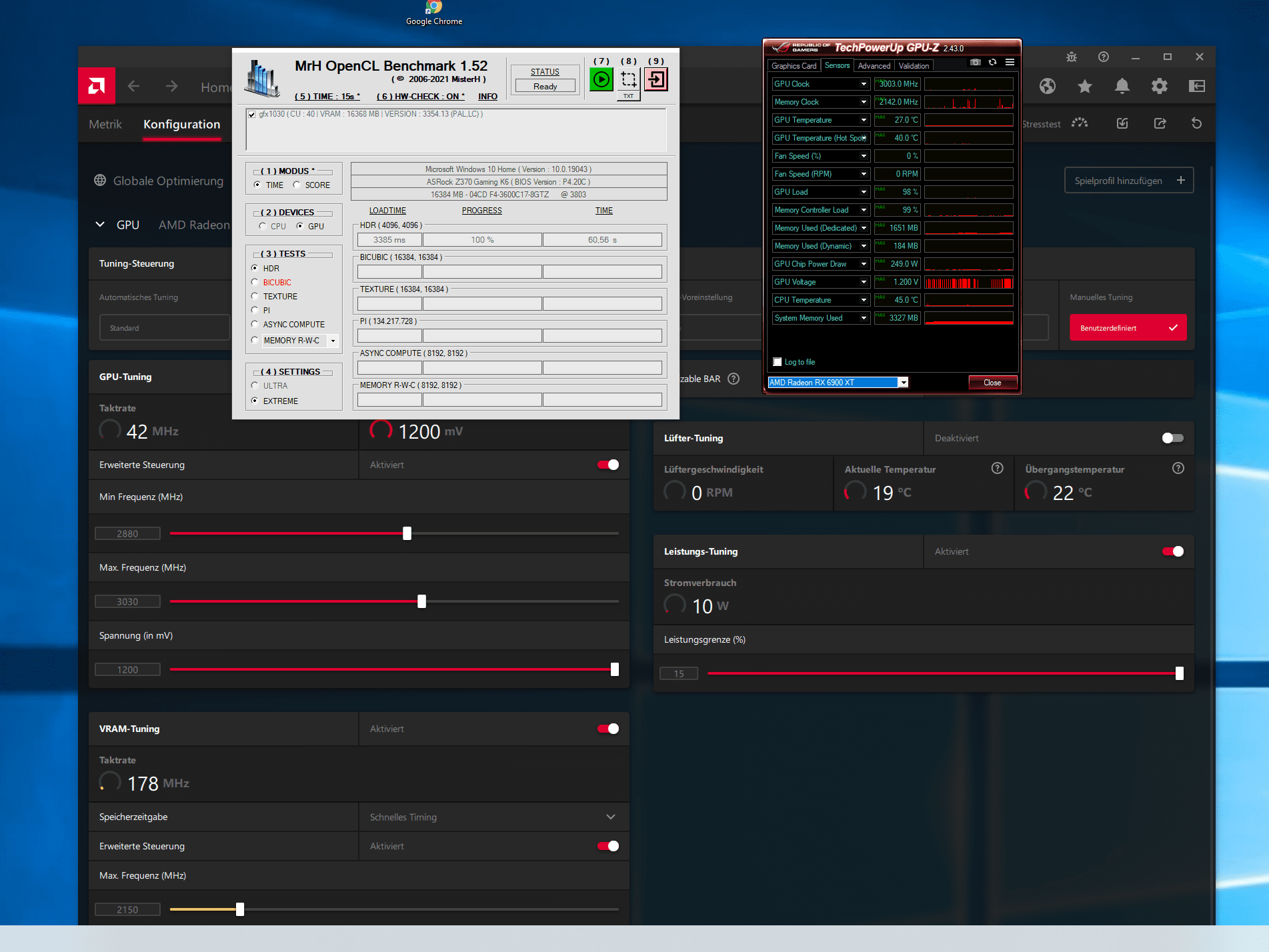Screen dimensions: 1269x952
Task: Open AMD Radeon RX 6900 XT selector
Action: pyautogui.click(x=838, y=382)
